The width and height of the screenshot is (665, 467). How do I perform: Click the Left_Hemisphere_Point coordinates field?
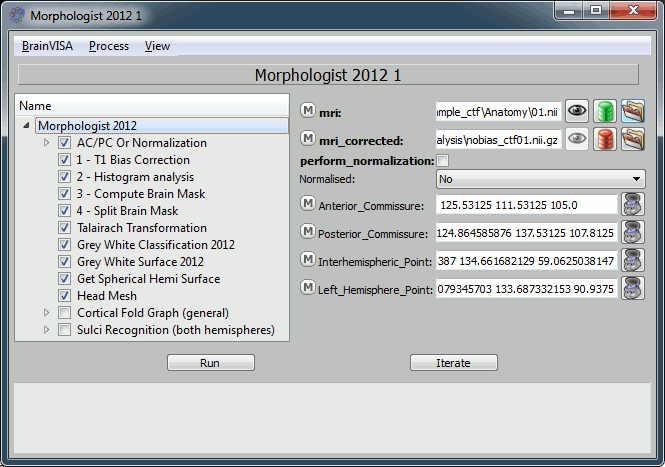pos(526,289)
